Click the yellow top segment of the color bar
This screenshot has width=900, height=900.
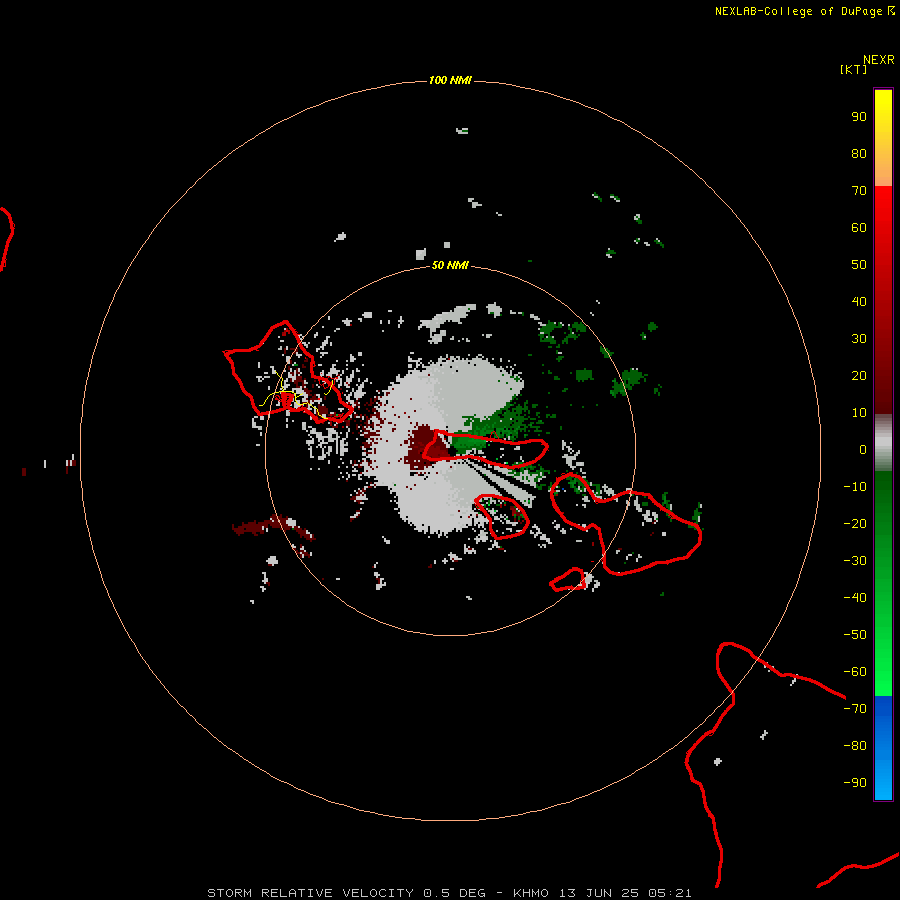pos(883,138)
